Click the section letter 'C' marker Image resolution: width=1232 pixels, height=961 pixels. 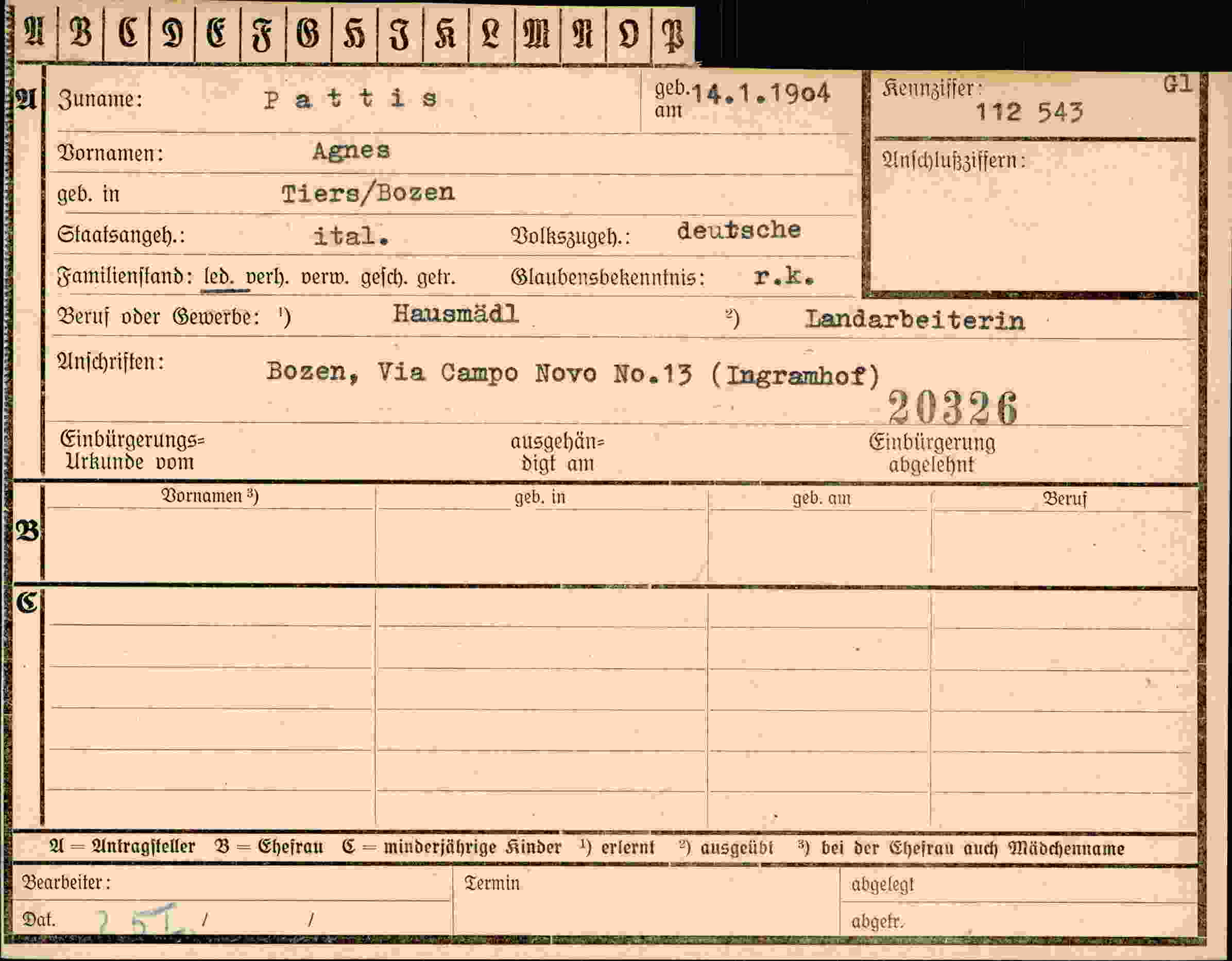pyautogui.click(x=26, y=603)
